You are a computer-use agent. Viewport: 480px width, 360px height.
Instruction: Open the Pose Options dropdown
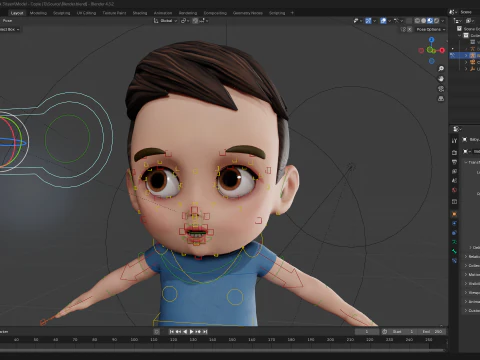tap(431, 29)
